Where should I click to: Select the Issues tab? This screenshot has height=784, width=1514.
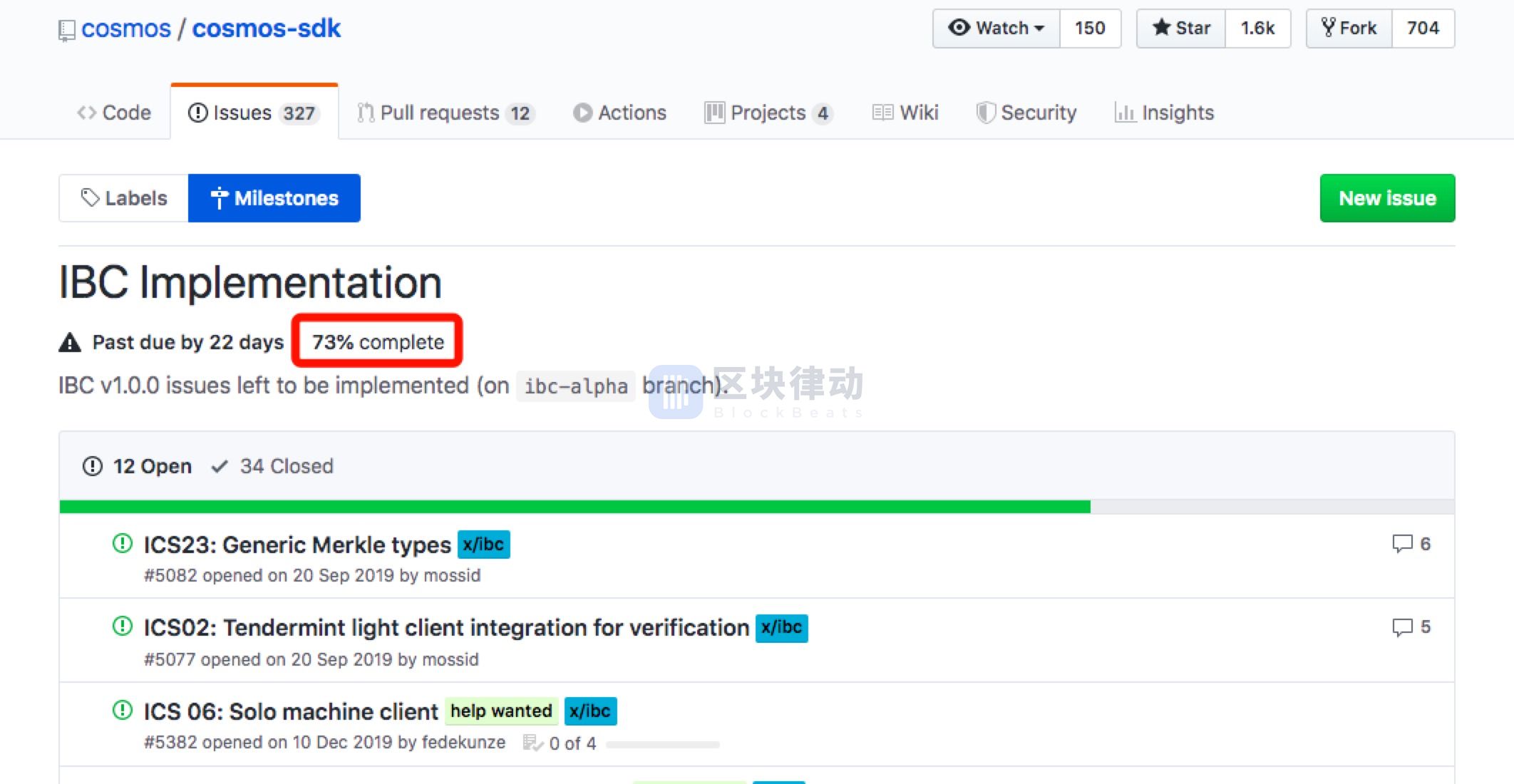point(254,113)
